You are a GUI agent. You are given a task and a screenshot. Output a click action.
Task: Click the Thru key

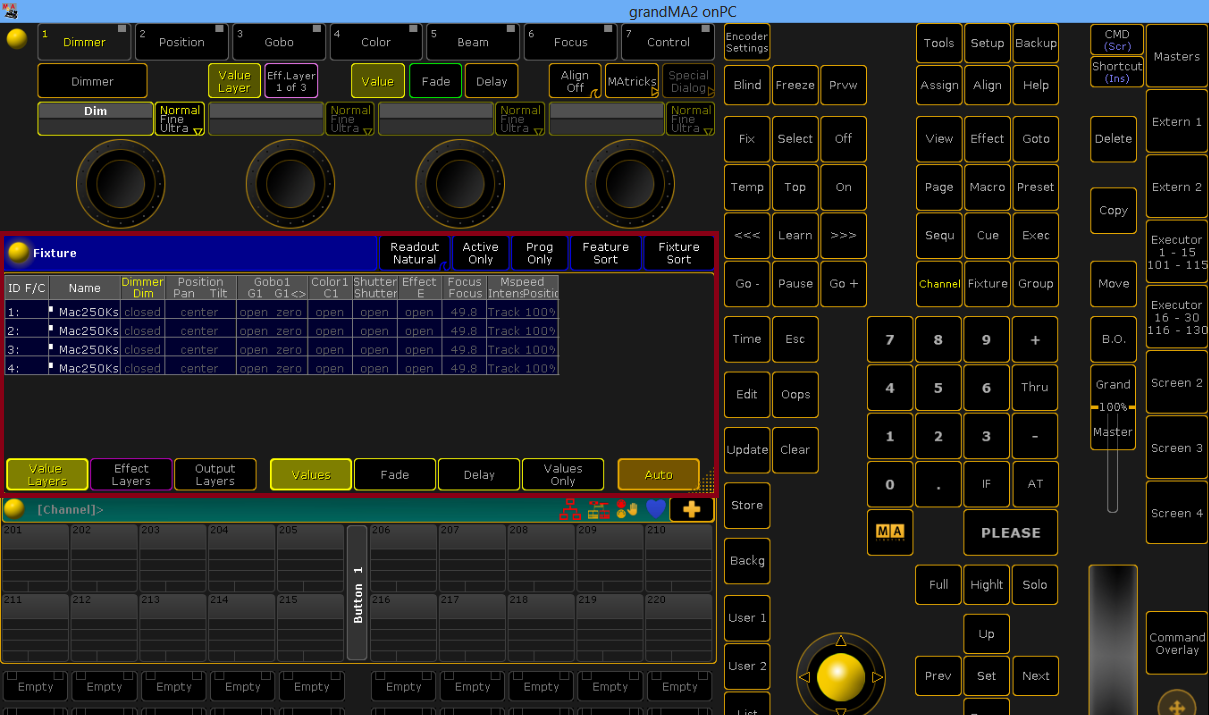1035,388
